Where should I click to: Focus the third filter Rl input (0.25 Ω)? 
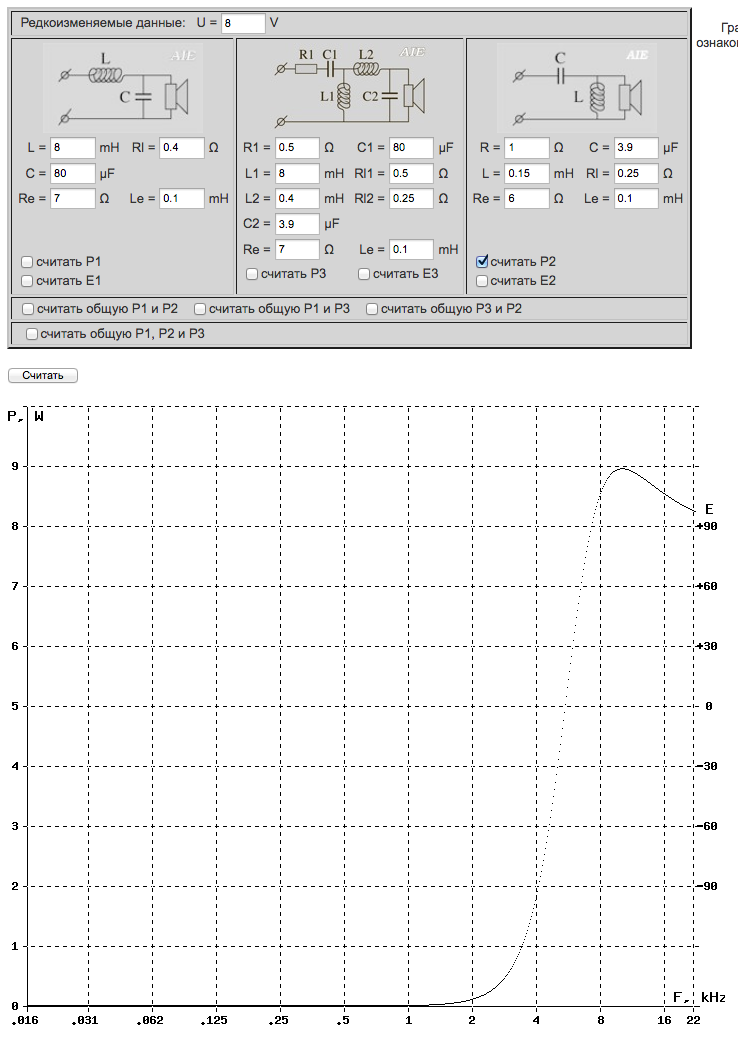click(x=636, y=173)
